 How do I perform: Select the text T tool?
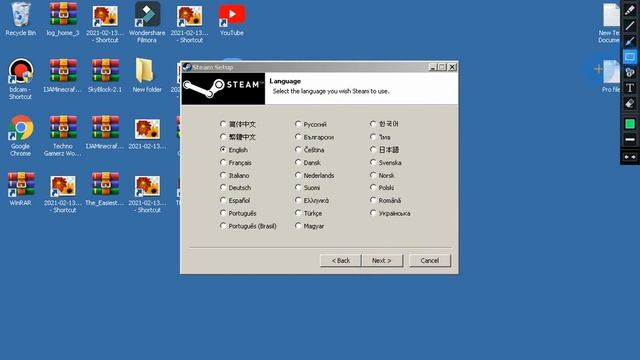tap(630, 88)
